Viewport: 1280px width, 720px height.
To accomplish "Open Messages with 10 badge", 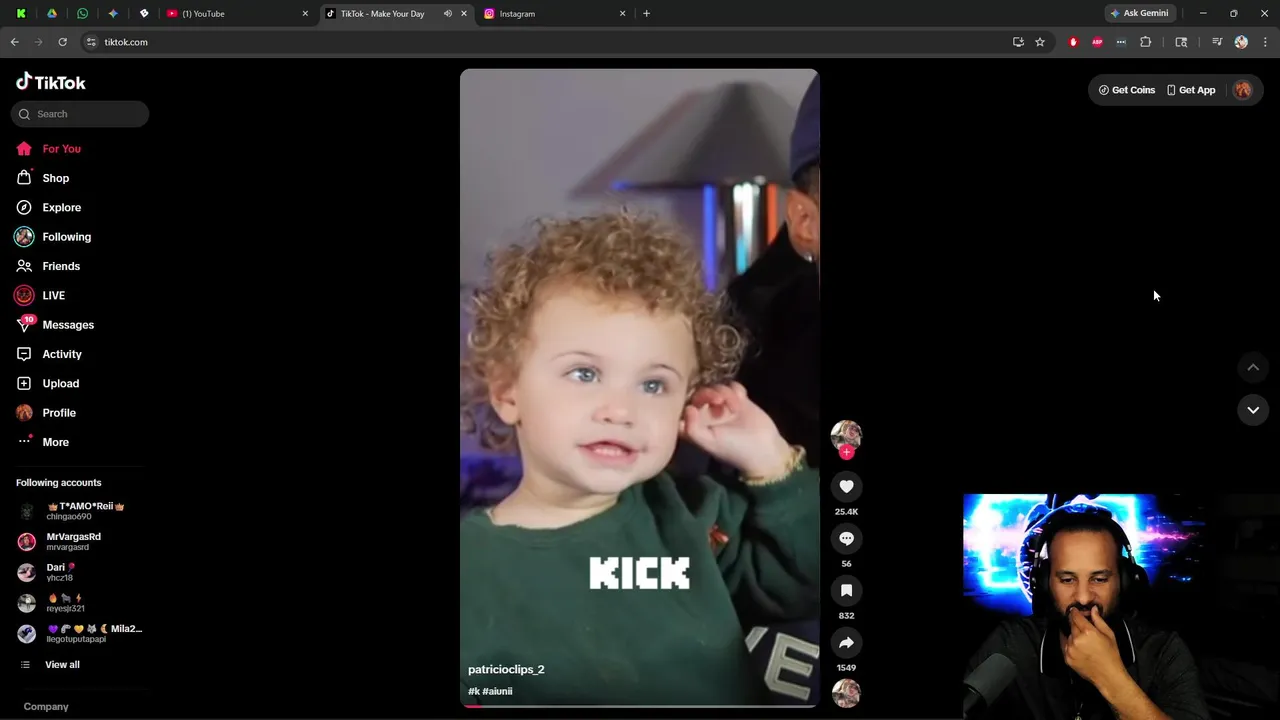I will (54, 325).
